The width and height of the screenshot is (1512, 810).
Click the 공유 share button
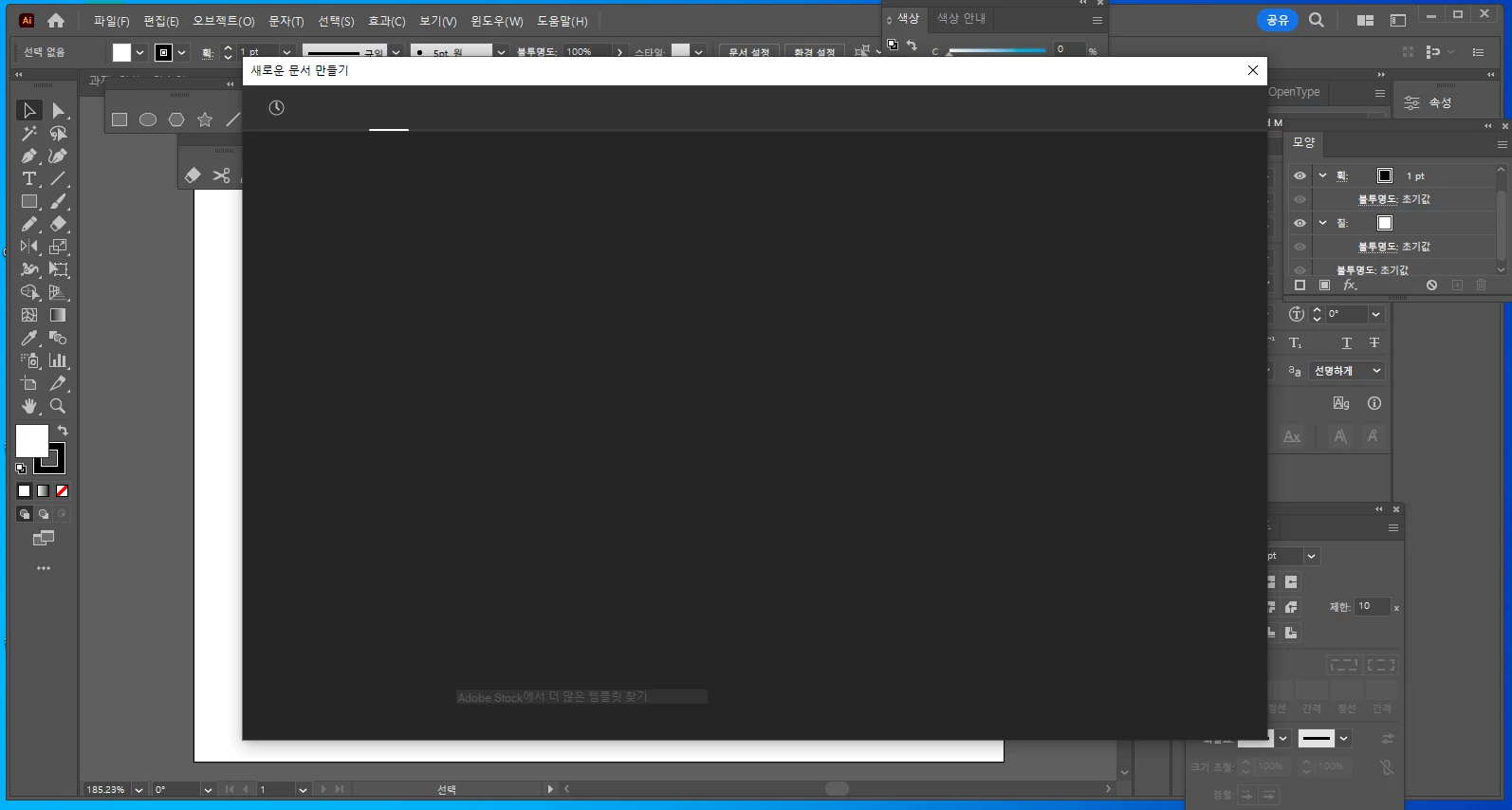click(1278, 20)
